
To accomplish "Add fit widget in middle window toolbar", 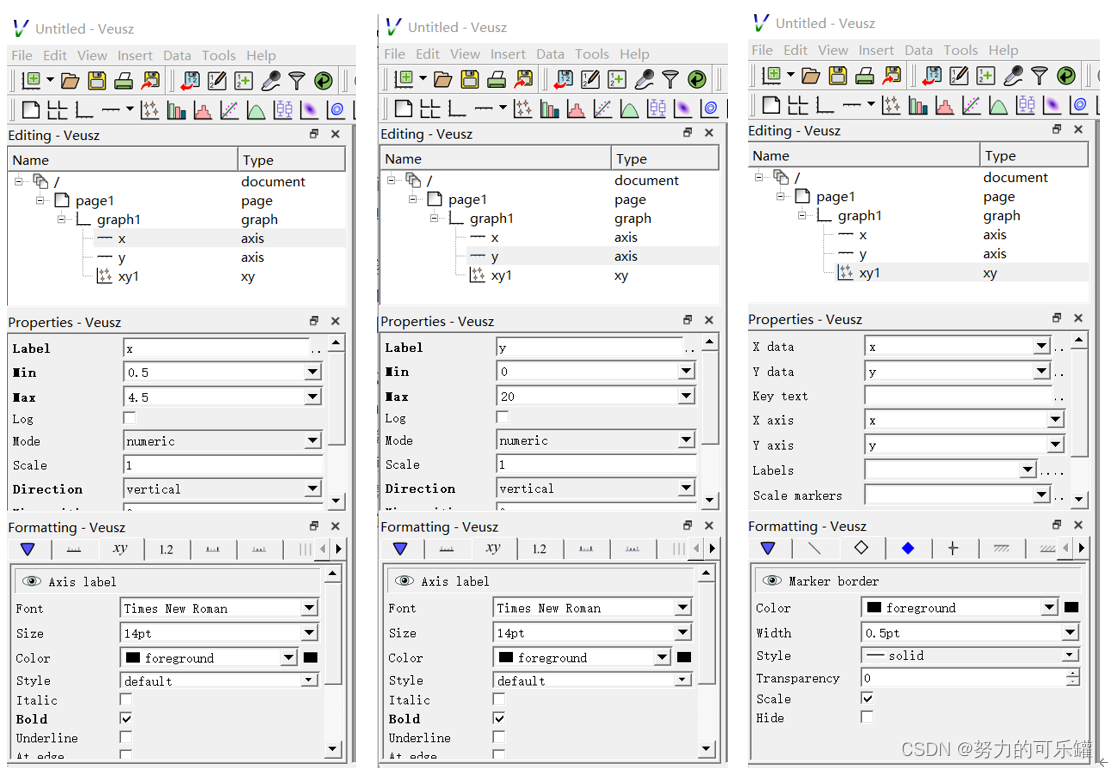I will [603, 109].
